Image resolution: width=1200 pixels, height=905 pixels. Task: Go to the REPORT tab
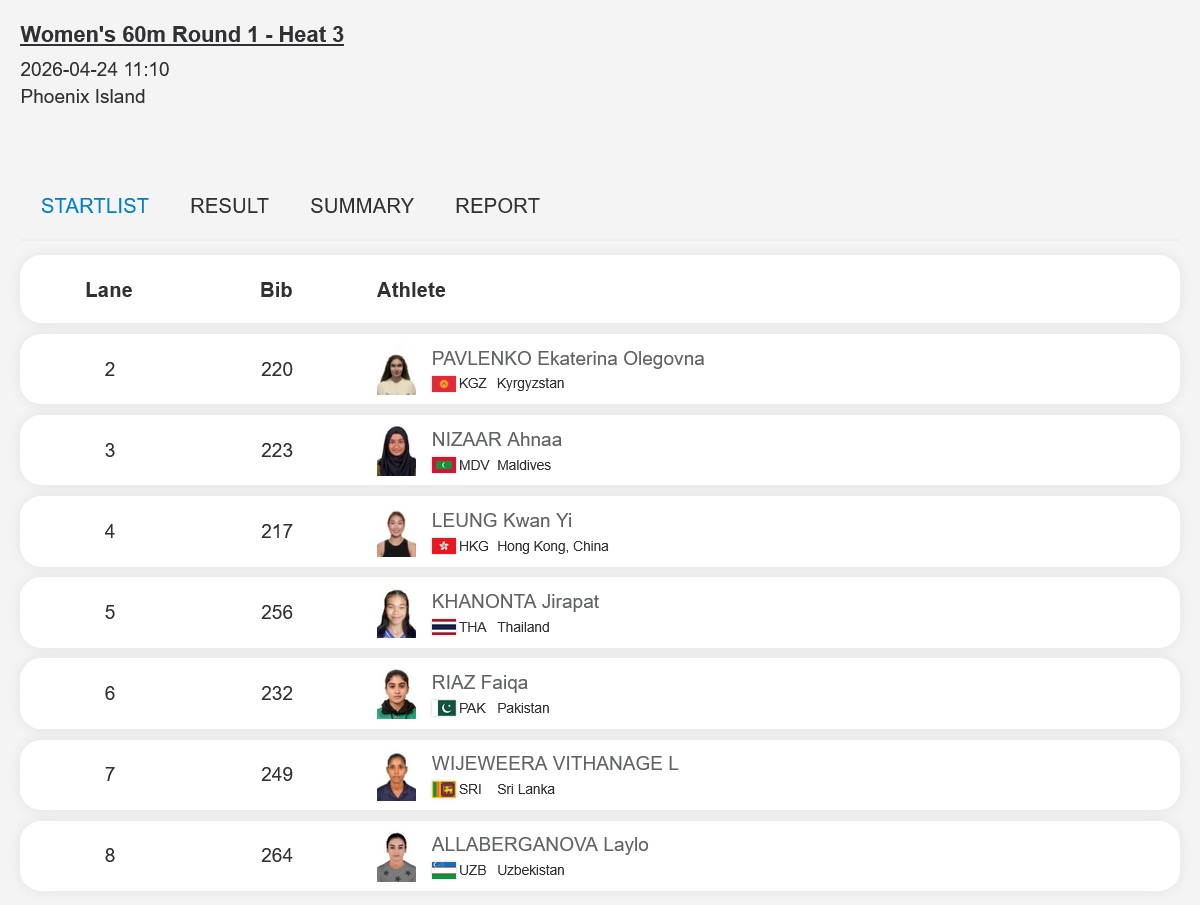pyautogui.click(x=497, y=206)
